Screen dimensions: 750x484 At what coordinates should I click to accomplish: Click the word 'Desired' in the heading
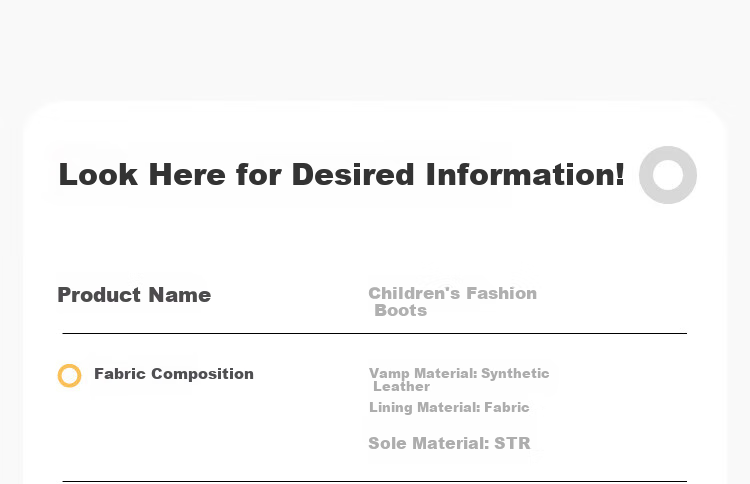[353, 175]
